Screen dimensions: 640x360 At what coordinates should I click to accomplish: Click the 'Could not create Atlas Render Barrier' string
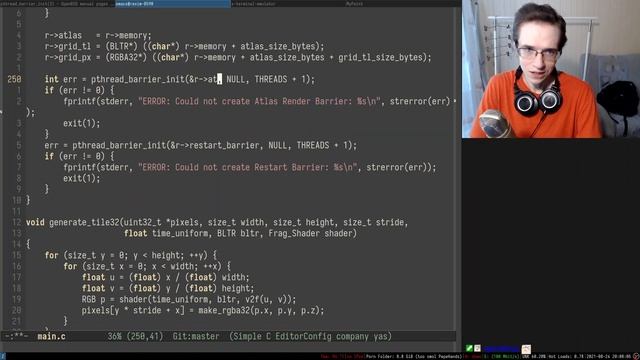(259, 101)
